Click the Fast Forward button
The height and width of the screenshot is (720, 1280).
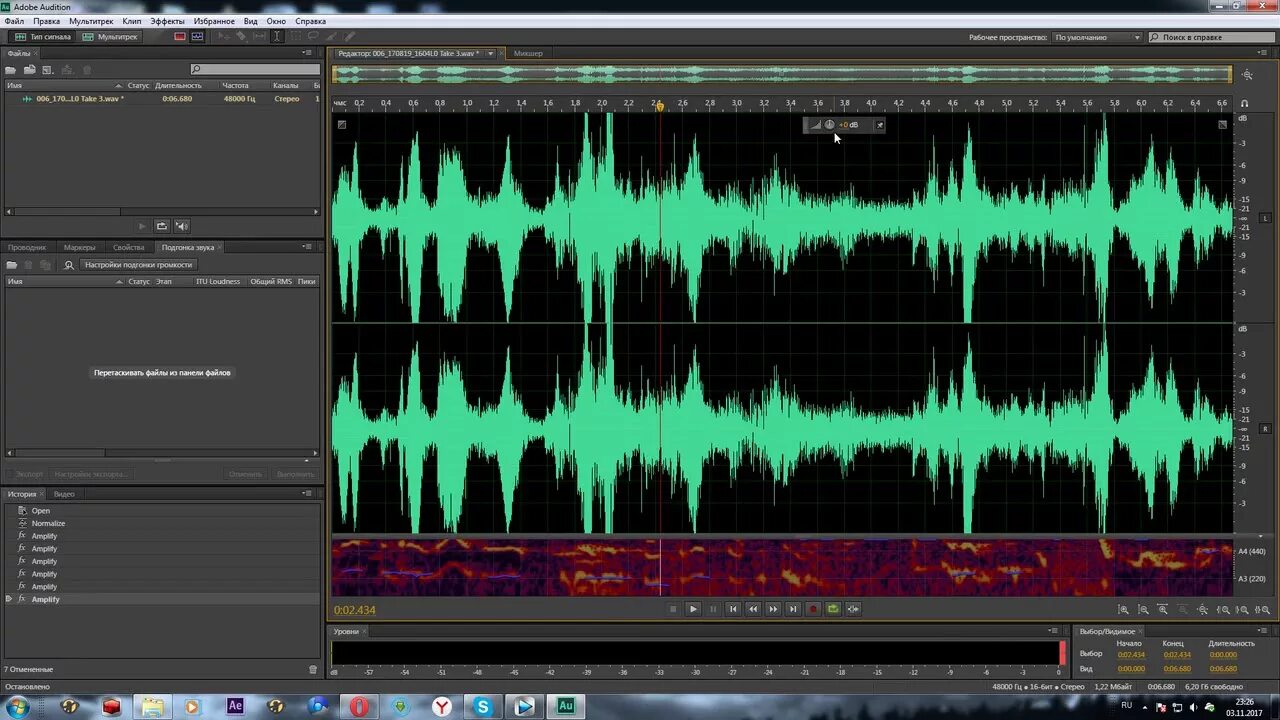pos(773,608)
